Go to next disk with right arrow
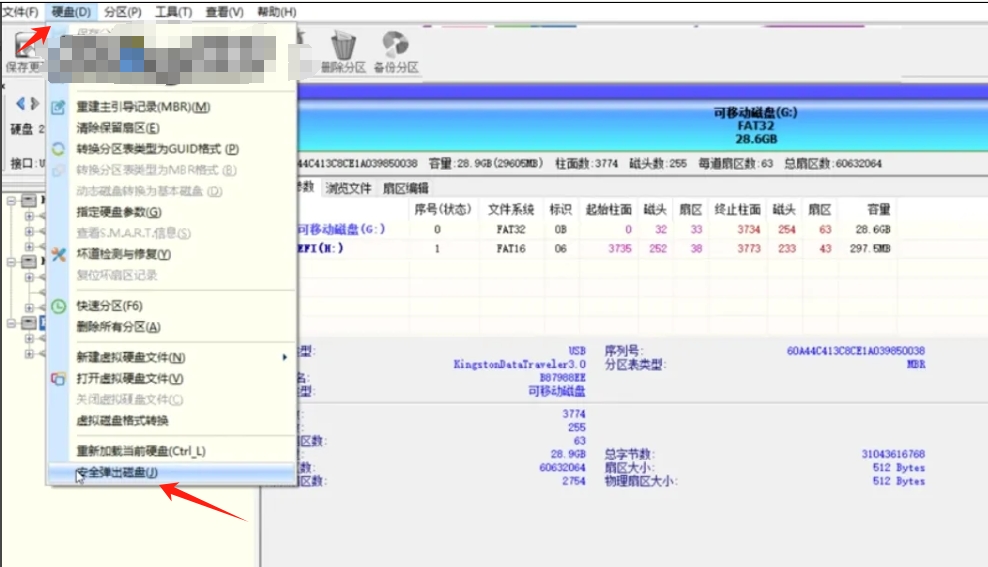The image size is (988, 567). click(35, 103)
